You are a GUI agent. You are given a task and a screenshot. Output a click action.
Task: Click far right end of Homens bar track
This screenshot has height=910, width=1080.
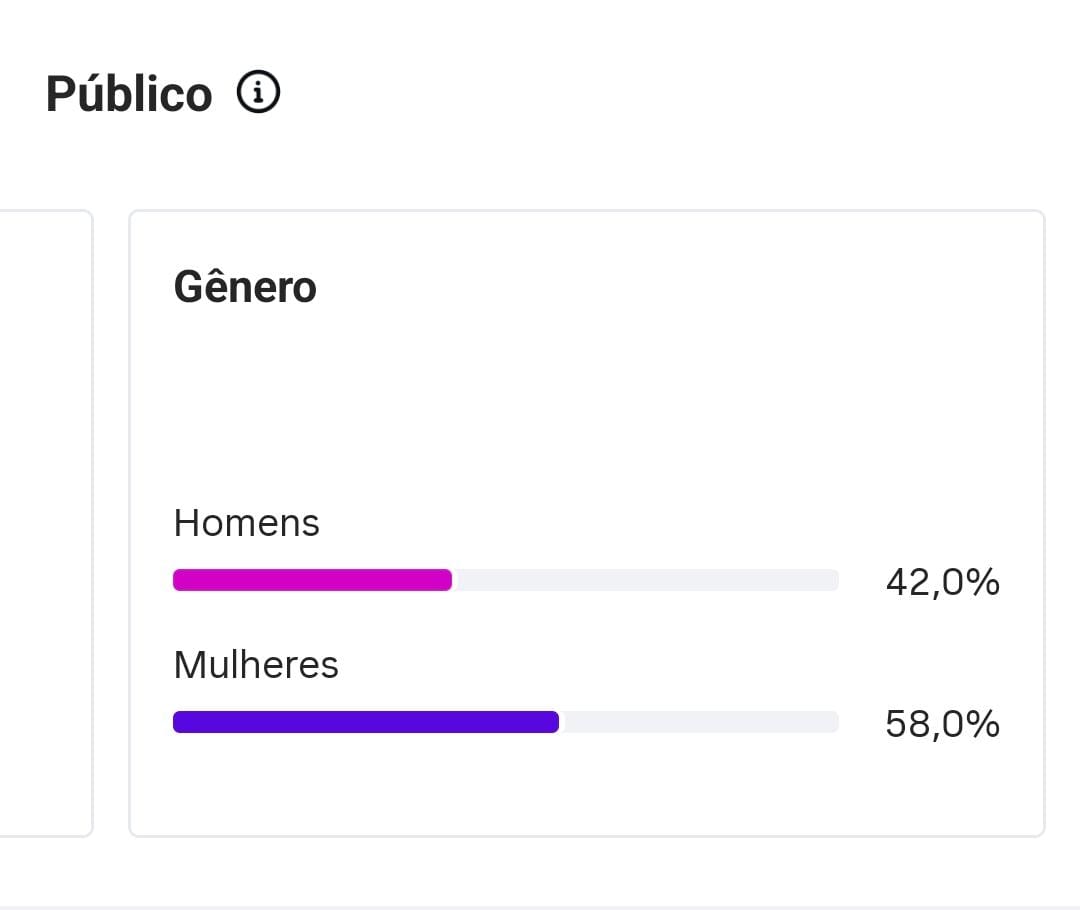coord(832,580)
